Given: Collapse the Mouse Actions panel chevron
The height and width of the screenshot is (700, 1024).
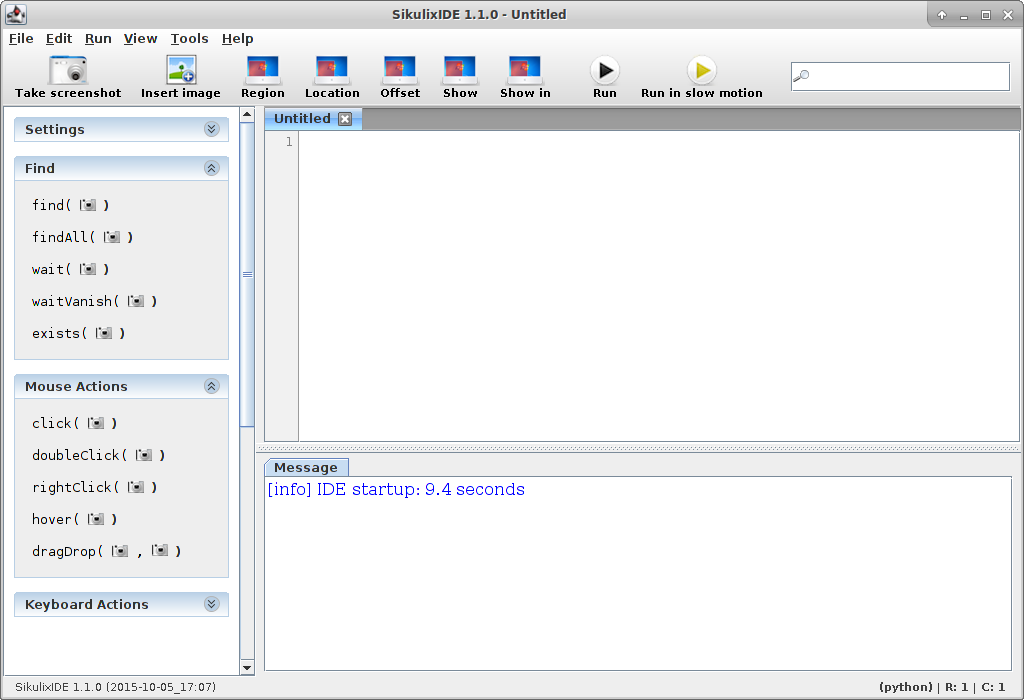Looking at the screenshot, I should [x=212, y=386].
